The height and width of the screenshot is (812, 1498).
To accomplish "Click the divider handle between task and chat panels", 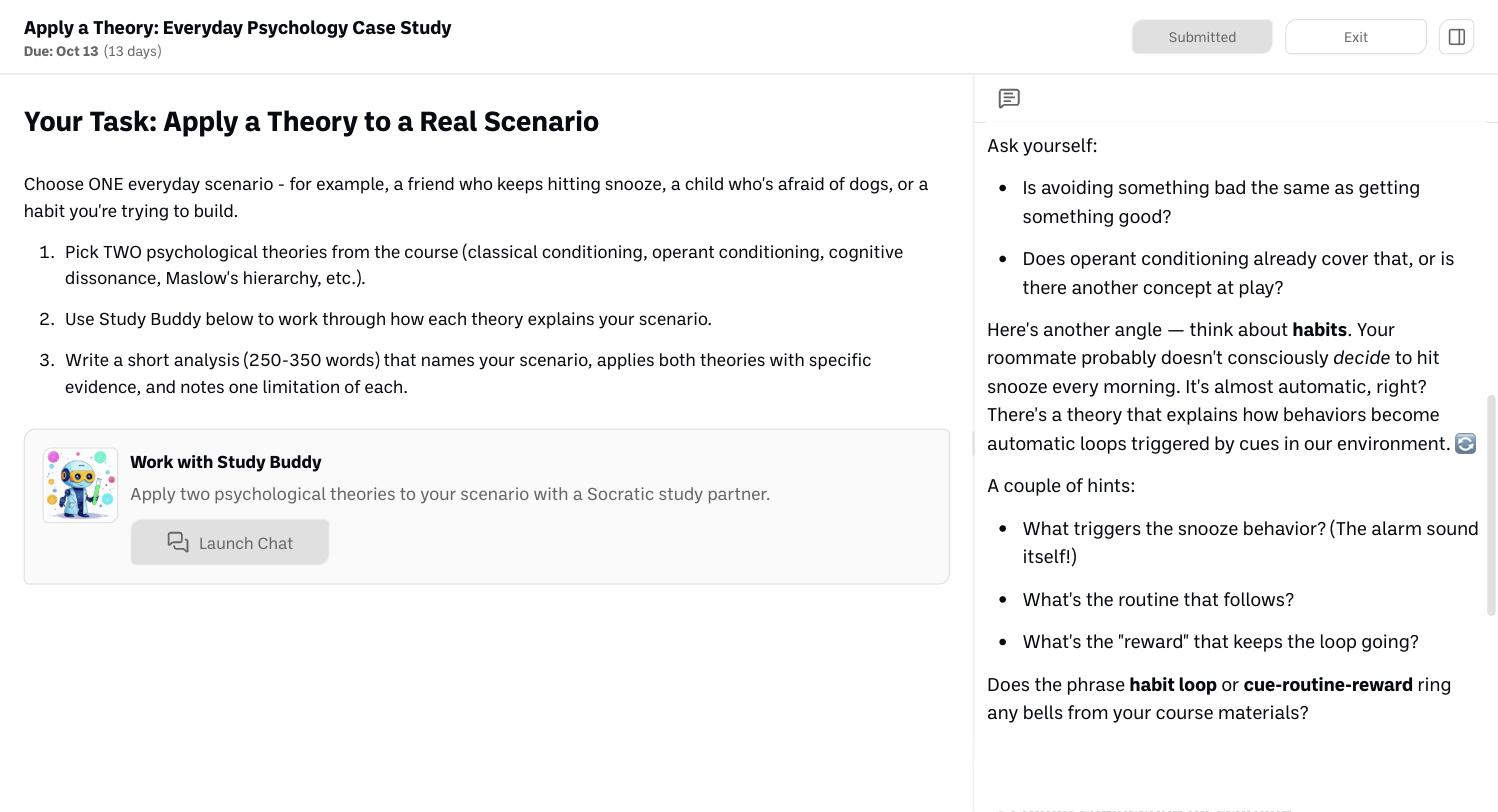I will click(x=974, y=443).
